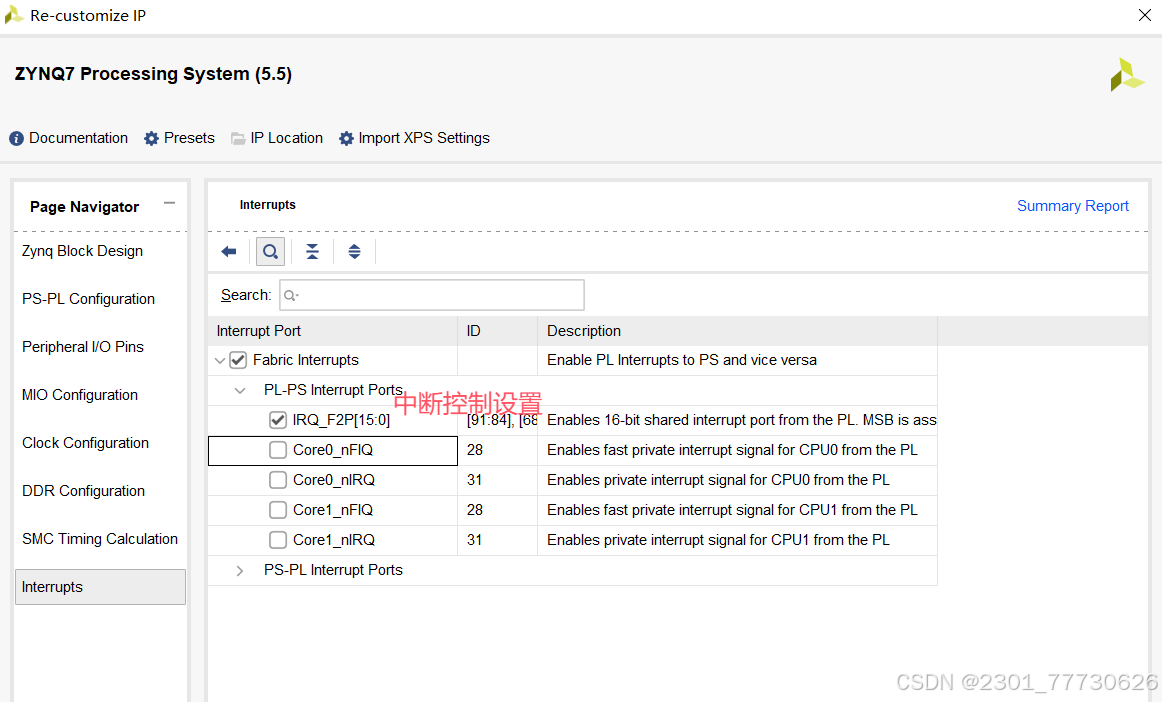
Task: Collapse the Fabric Interrupts tree node
Action: coord(219,361)
